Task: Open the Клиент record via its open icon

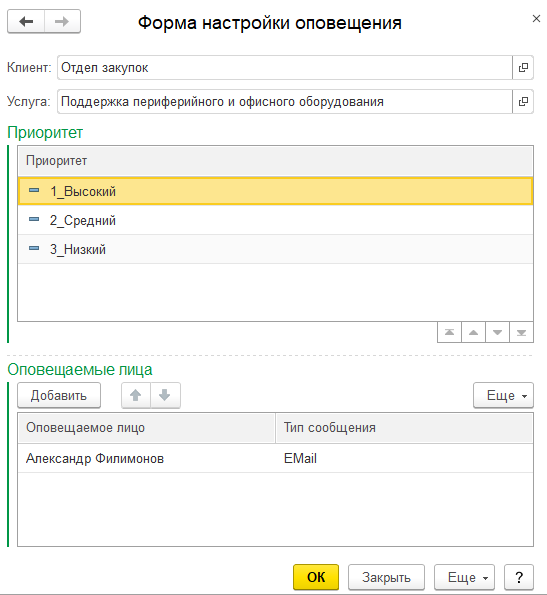Action: click(x=523, y=68)
